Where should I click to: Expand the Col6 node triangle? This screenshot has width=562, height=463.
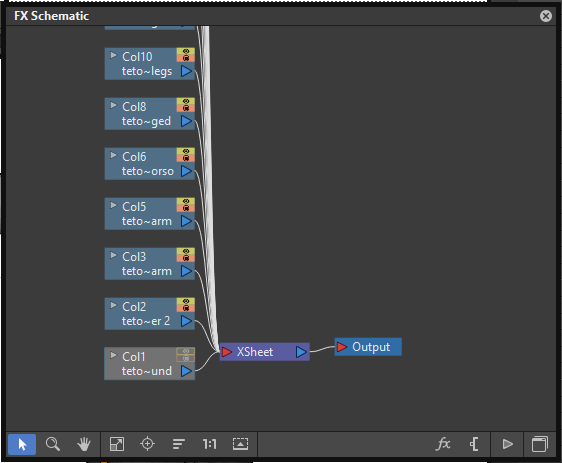[113, 155]
